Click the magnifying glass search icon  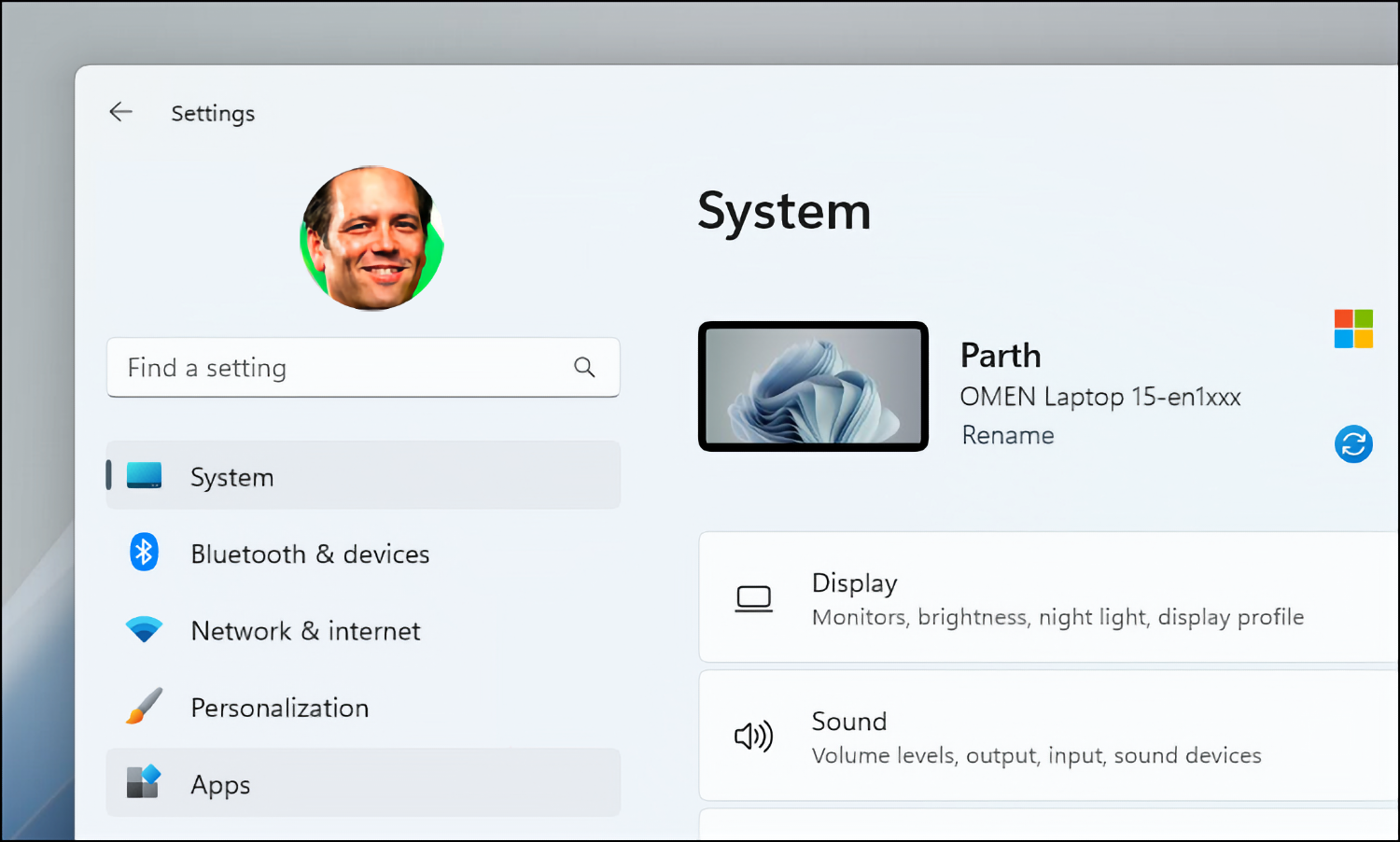click(584, 368)
